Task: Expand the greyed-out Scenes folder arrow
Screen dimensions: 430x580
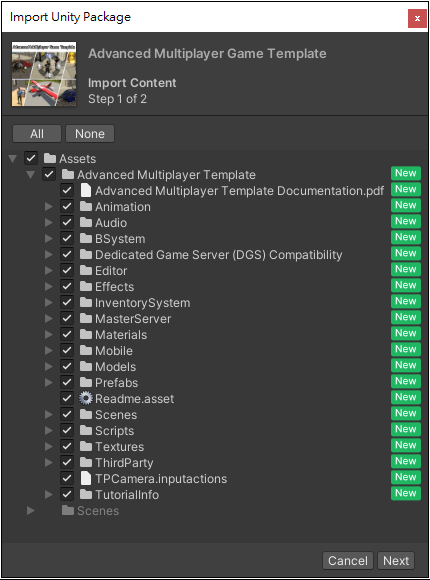Action: pyautogui.click(x=31, y=510)
